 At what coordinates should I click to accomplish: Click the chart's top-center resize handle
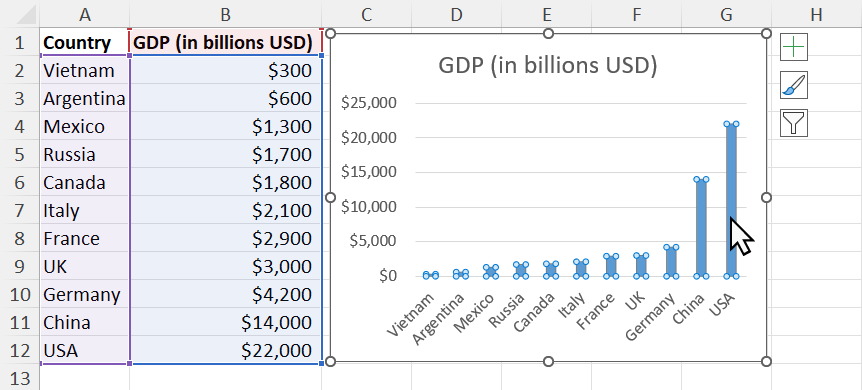point(548,34)
